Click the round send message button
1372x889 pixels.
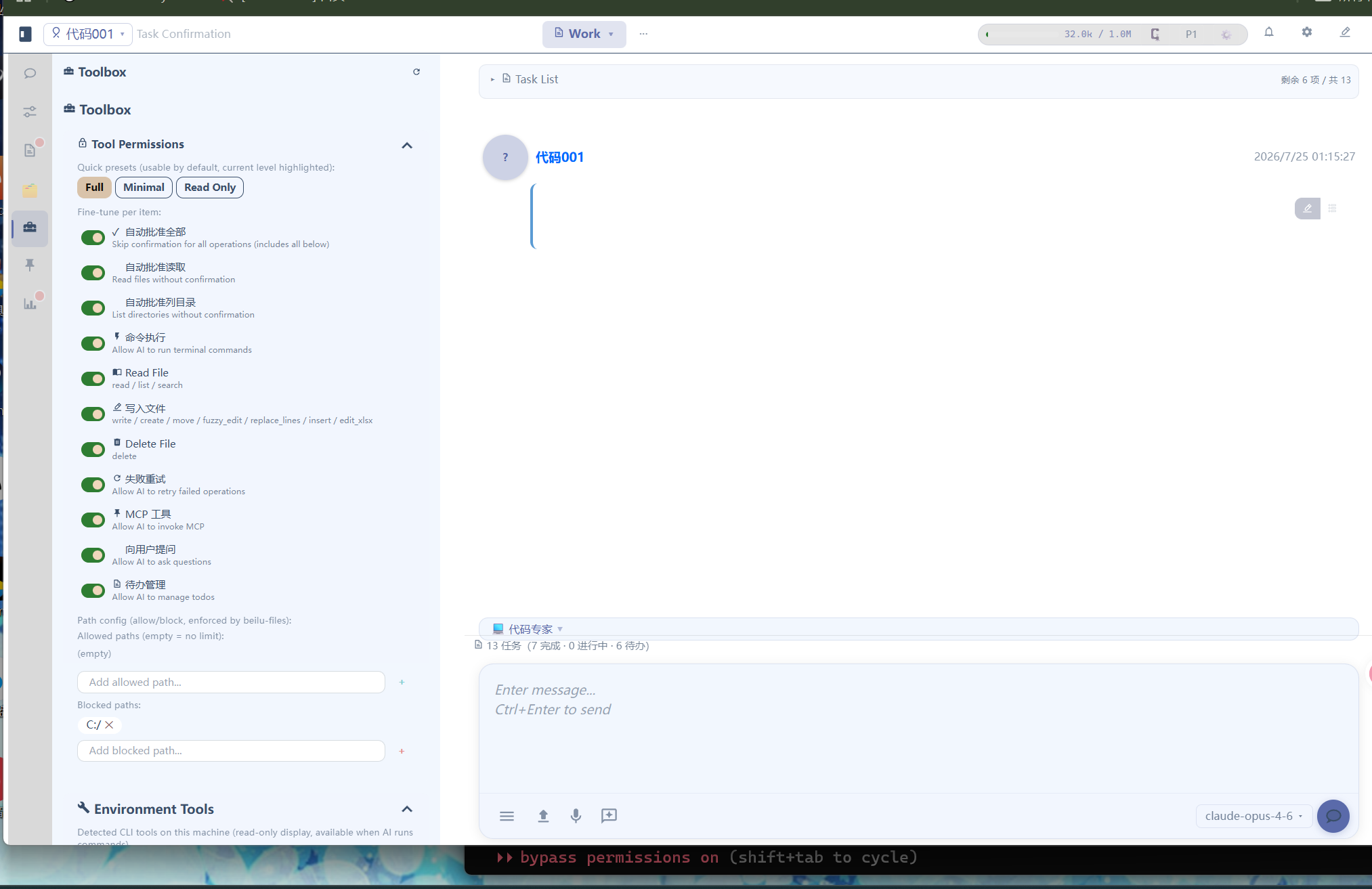(x=1333, y=816)
